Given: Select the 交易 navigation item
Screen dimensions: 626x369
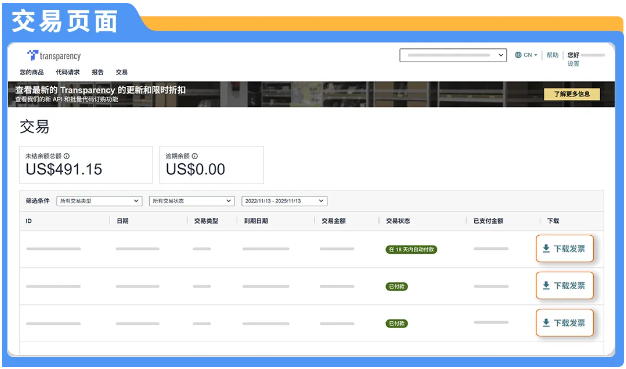Looking at the screenshot, I should click(122, 72).
